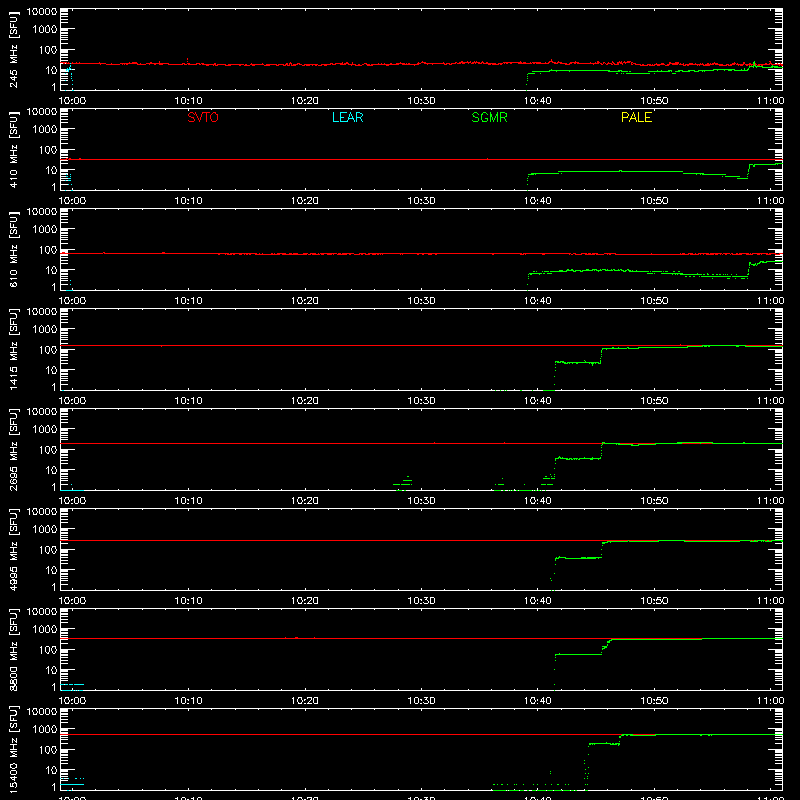Select the '4995 MHz [SFU]' axis title

tap(13, 549)
